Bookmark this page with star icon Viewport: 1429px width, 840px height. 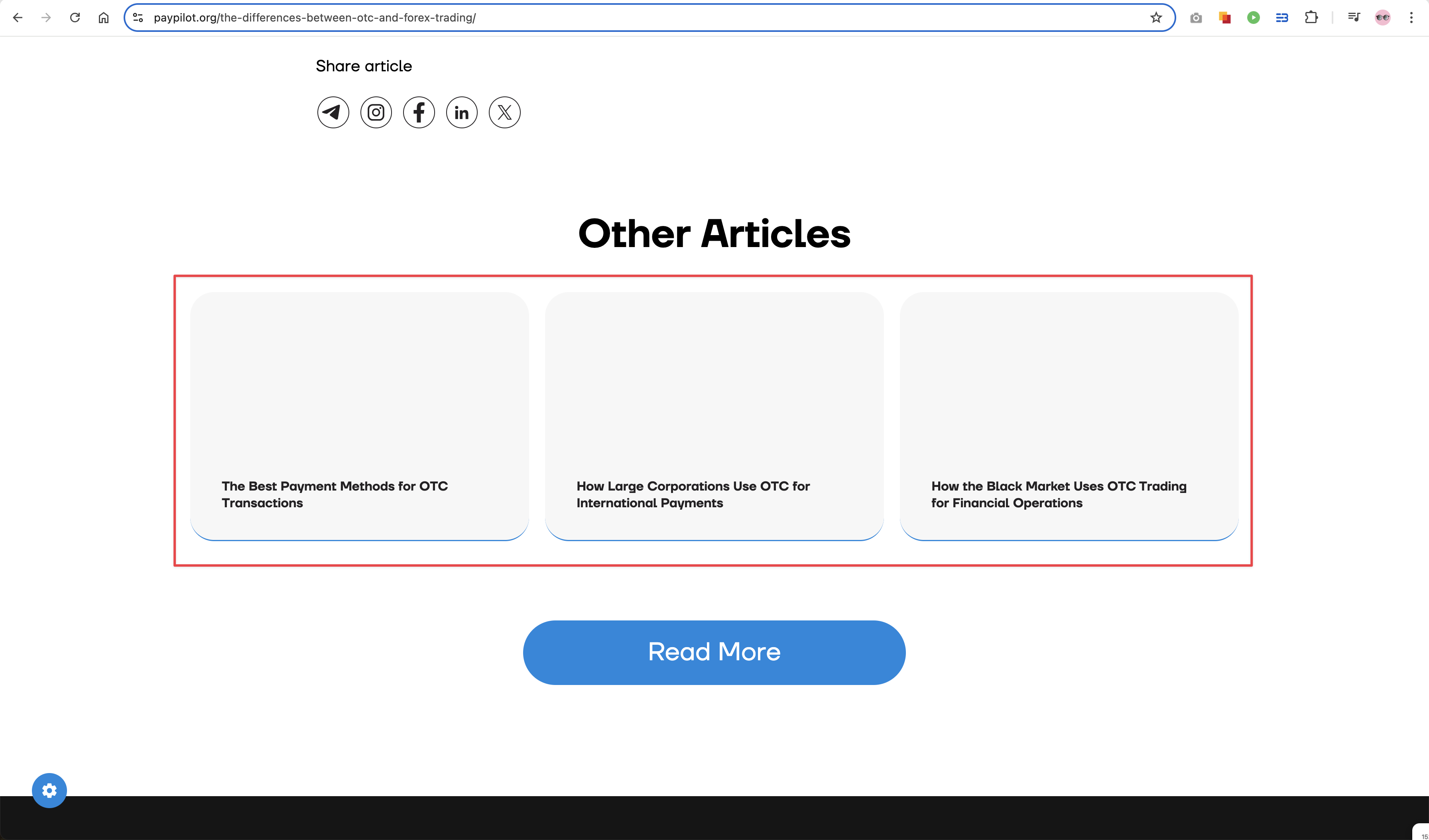pos(1155,18)
